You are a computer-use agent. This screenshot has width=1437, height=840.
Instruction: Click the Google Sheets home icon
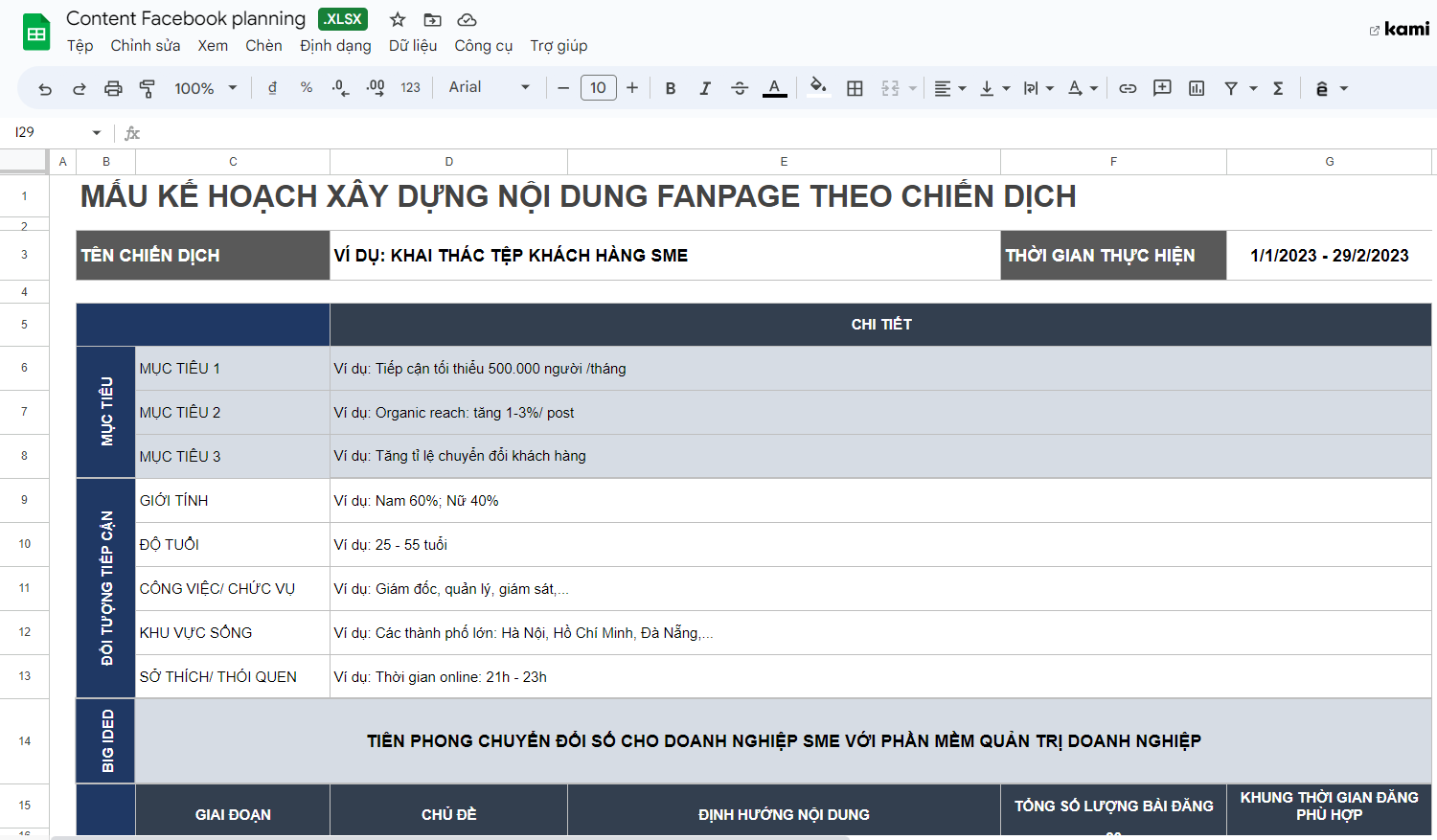36,33
